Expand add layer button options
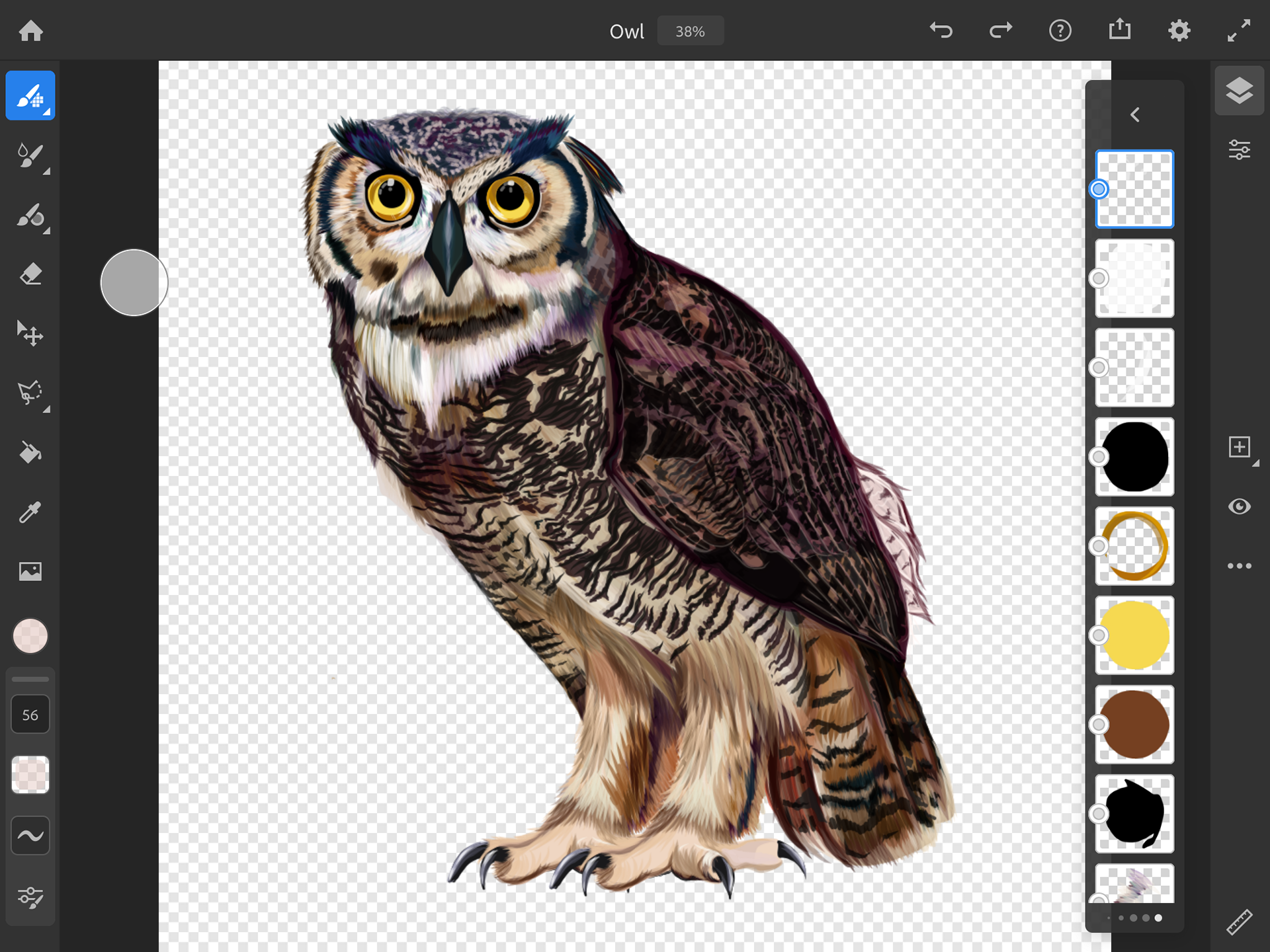Viewport: 1270px width, 952px height. tap(1255, 464)
